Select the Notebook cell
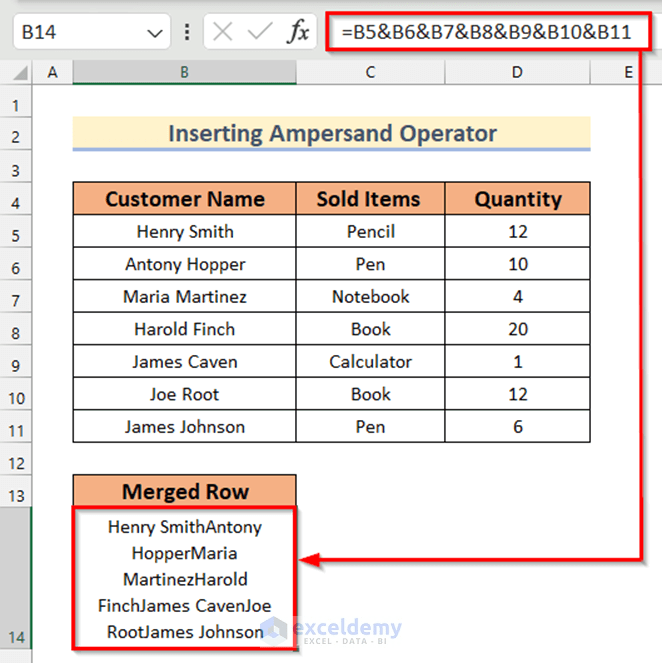This screenshot has height=663, width=662. pyautogui.click(x=370, y=296)
